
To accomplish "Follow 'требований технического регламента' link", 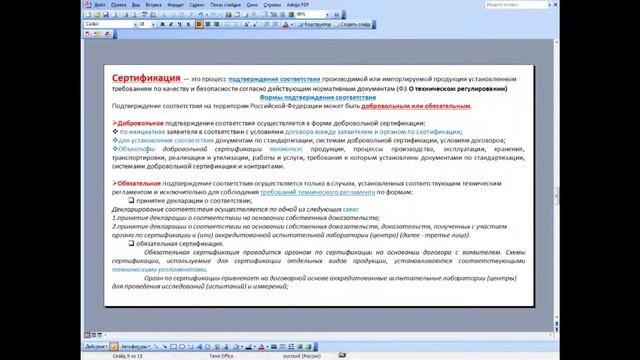I will (318, 192).
